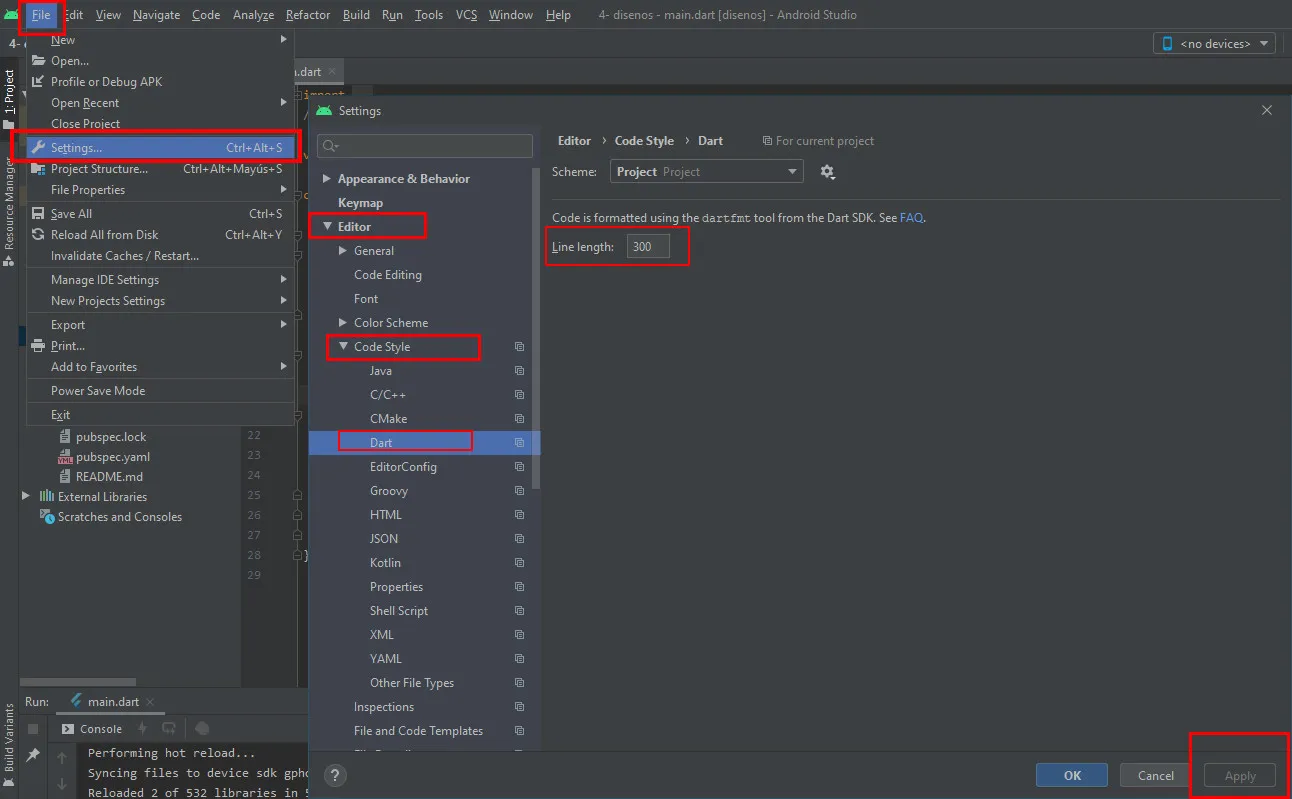Select Keymap in settings tree

(360, 203)
